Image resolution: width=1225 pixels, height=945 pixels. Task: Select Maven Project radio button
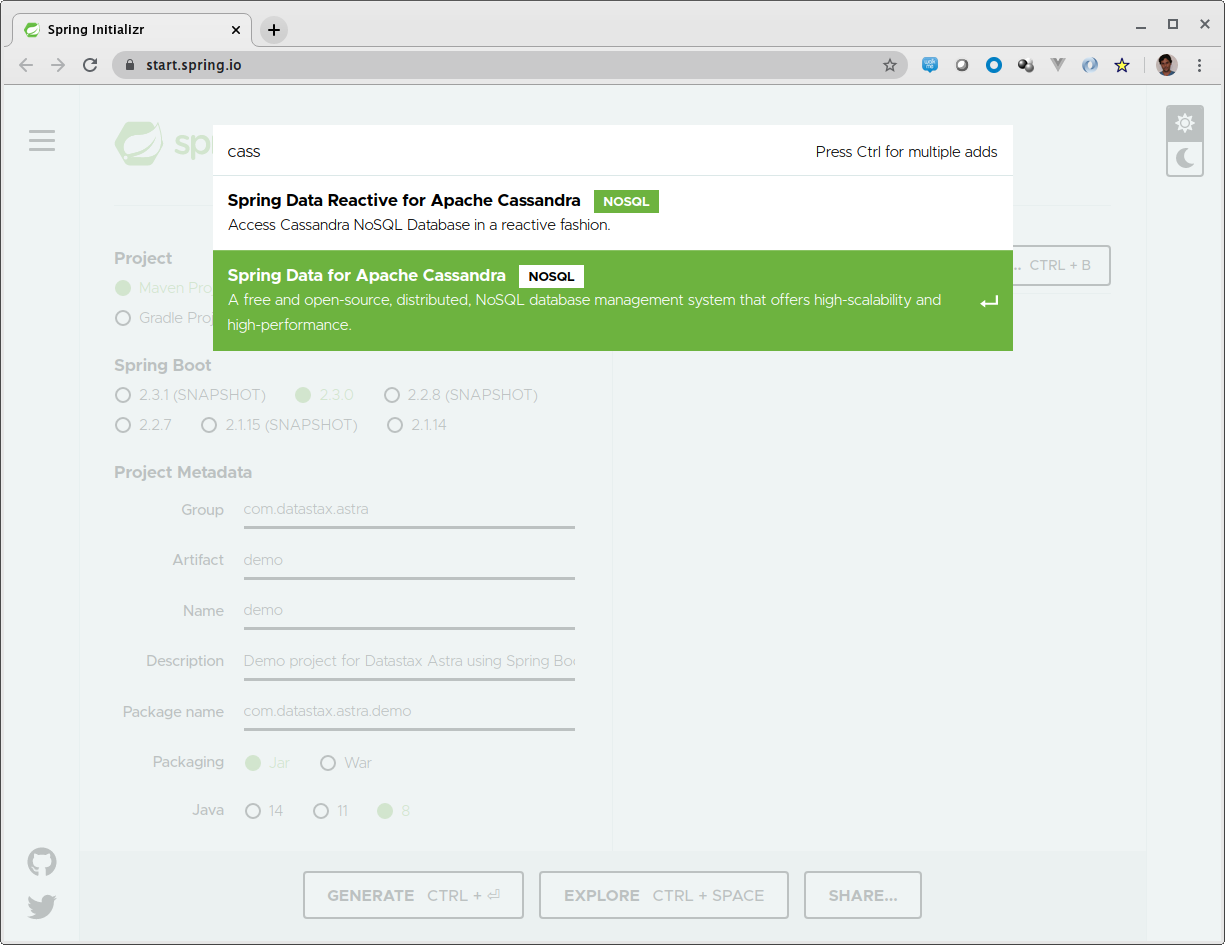[123, 288]
